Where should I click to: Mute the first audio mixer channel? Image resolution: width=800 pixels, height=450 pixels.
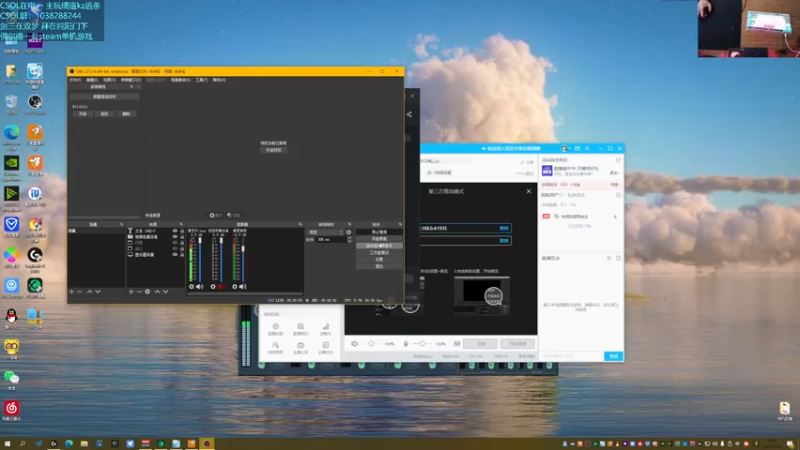pyautogui.click(x=199, y=287)
